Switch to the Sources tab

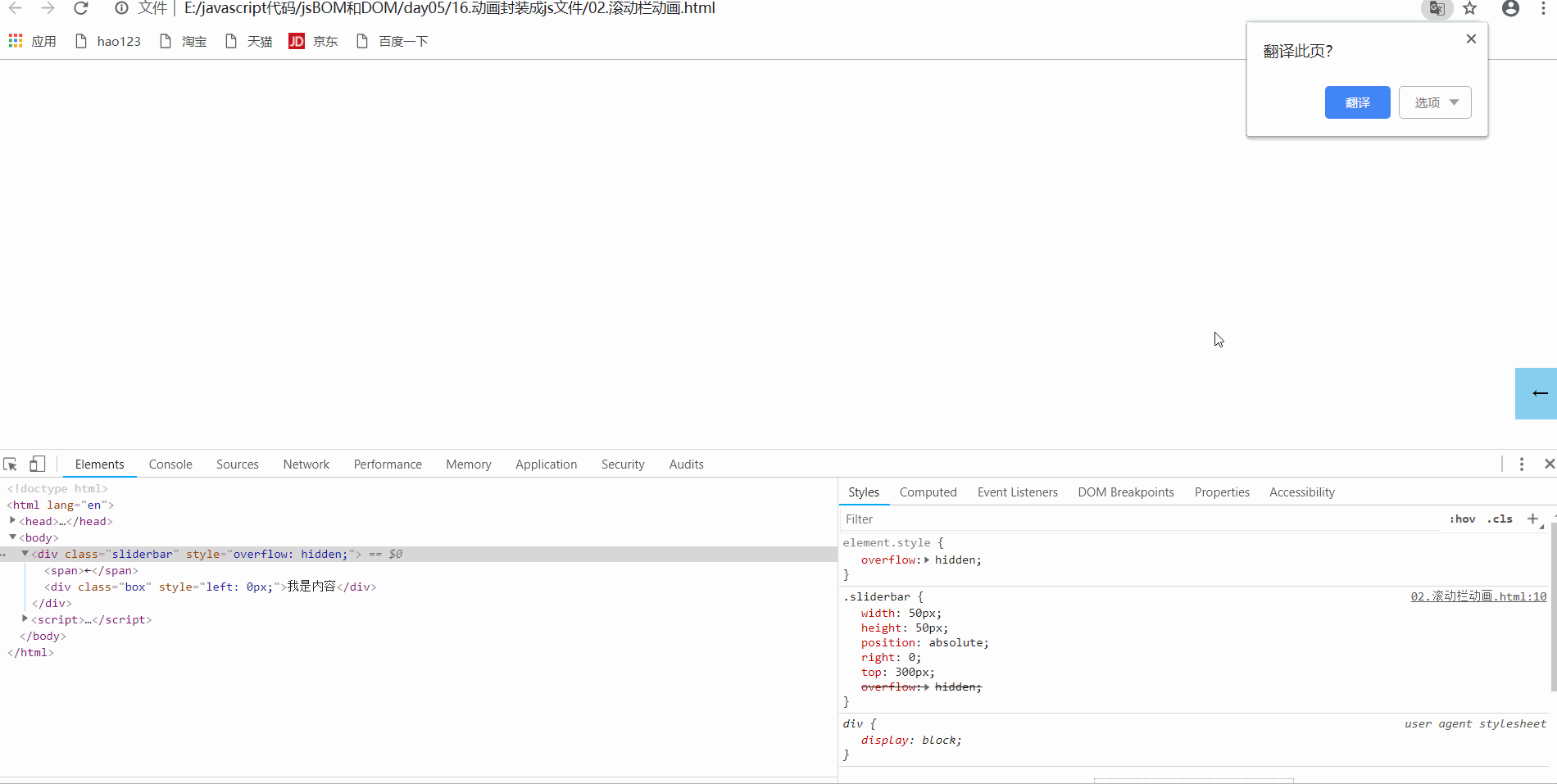point(238,465)
